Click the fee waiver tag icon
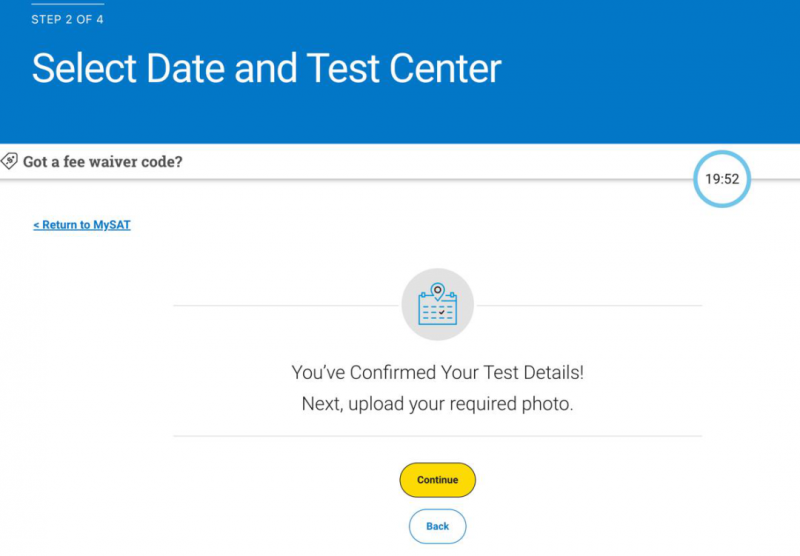The height and width of the screenshot is (556, 800). click(9, 161)
